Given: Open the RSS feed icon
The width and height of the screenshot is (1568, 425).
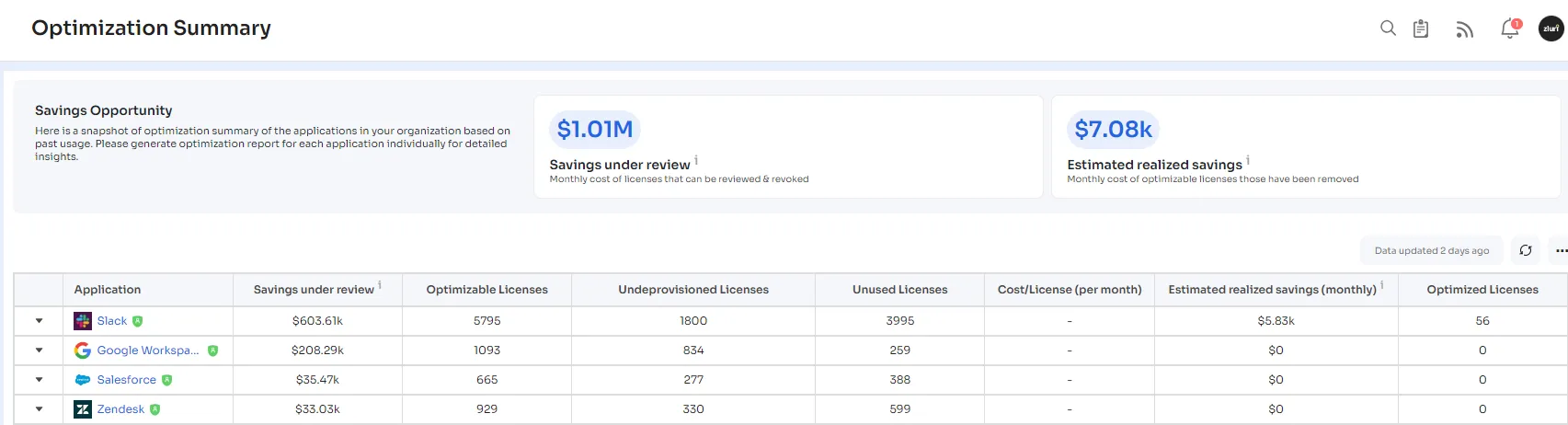Looking at the screenshot, I should (x=1465, y=29).
